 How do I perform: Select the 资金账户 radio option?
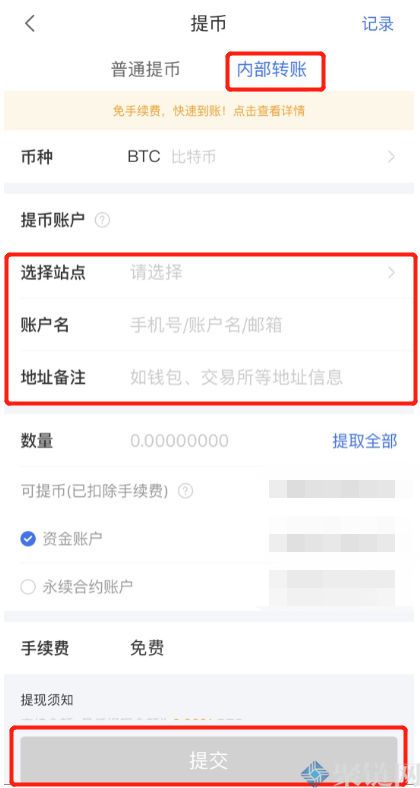tap(28, 539)
